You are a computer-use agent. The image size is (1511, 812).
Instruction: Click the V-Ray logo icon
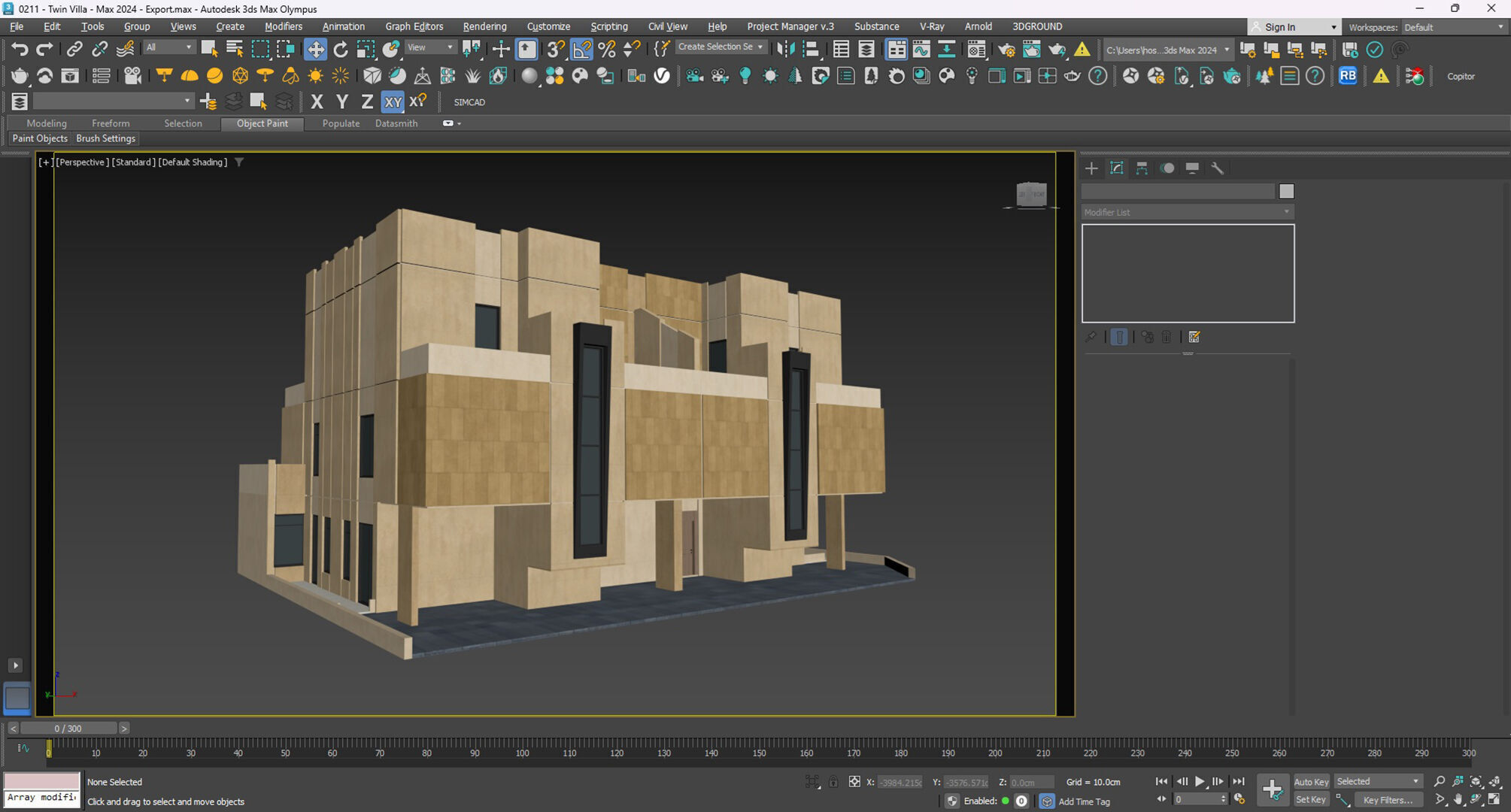click(x=662, y=76)
